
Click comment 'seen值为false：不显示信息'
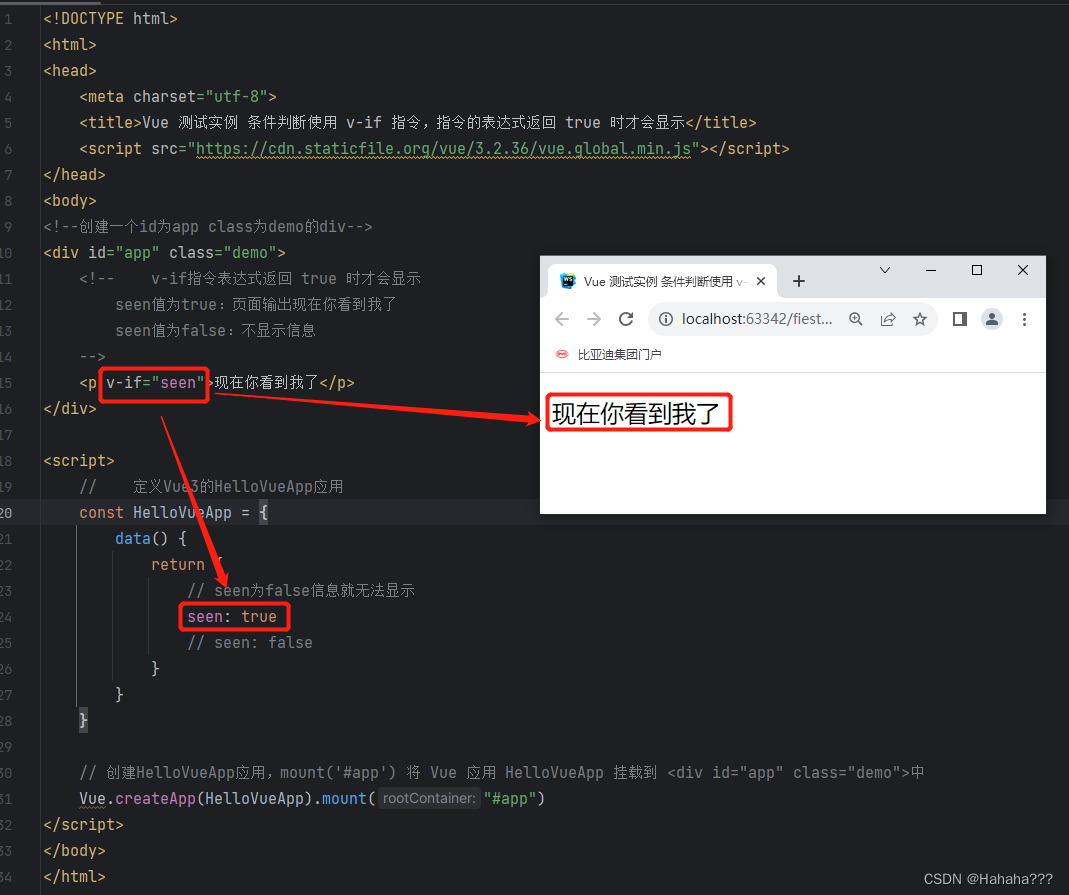[x=215, y=331]
